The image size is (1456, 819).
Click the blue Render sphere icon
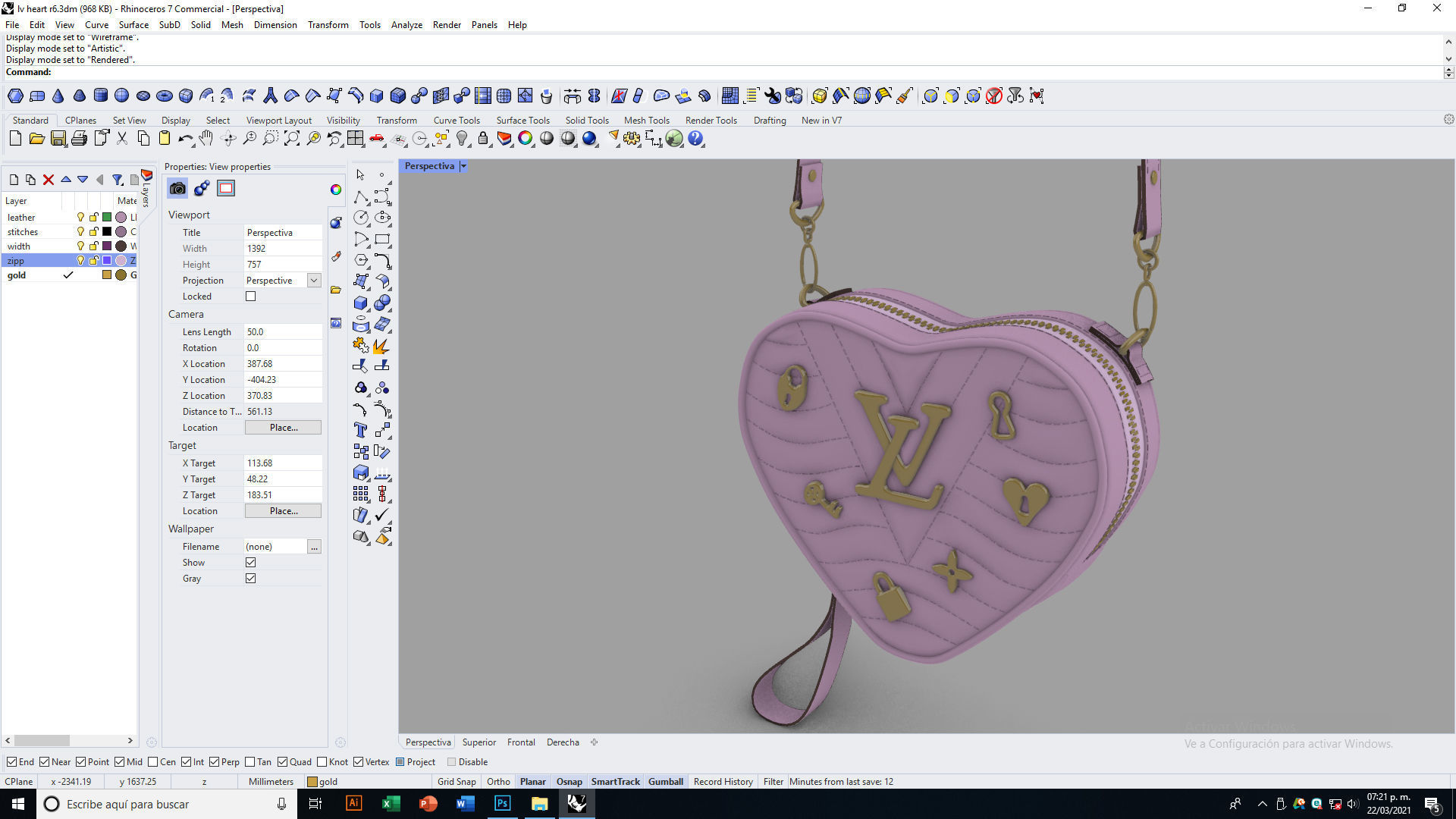(x=589, y=139)
